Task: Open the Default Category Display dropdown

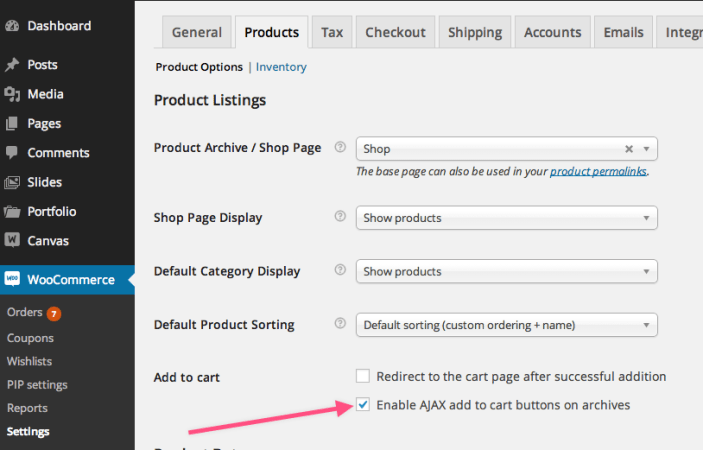Action: [x=506, y=271]
